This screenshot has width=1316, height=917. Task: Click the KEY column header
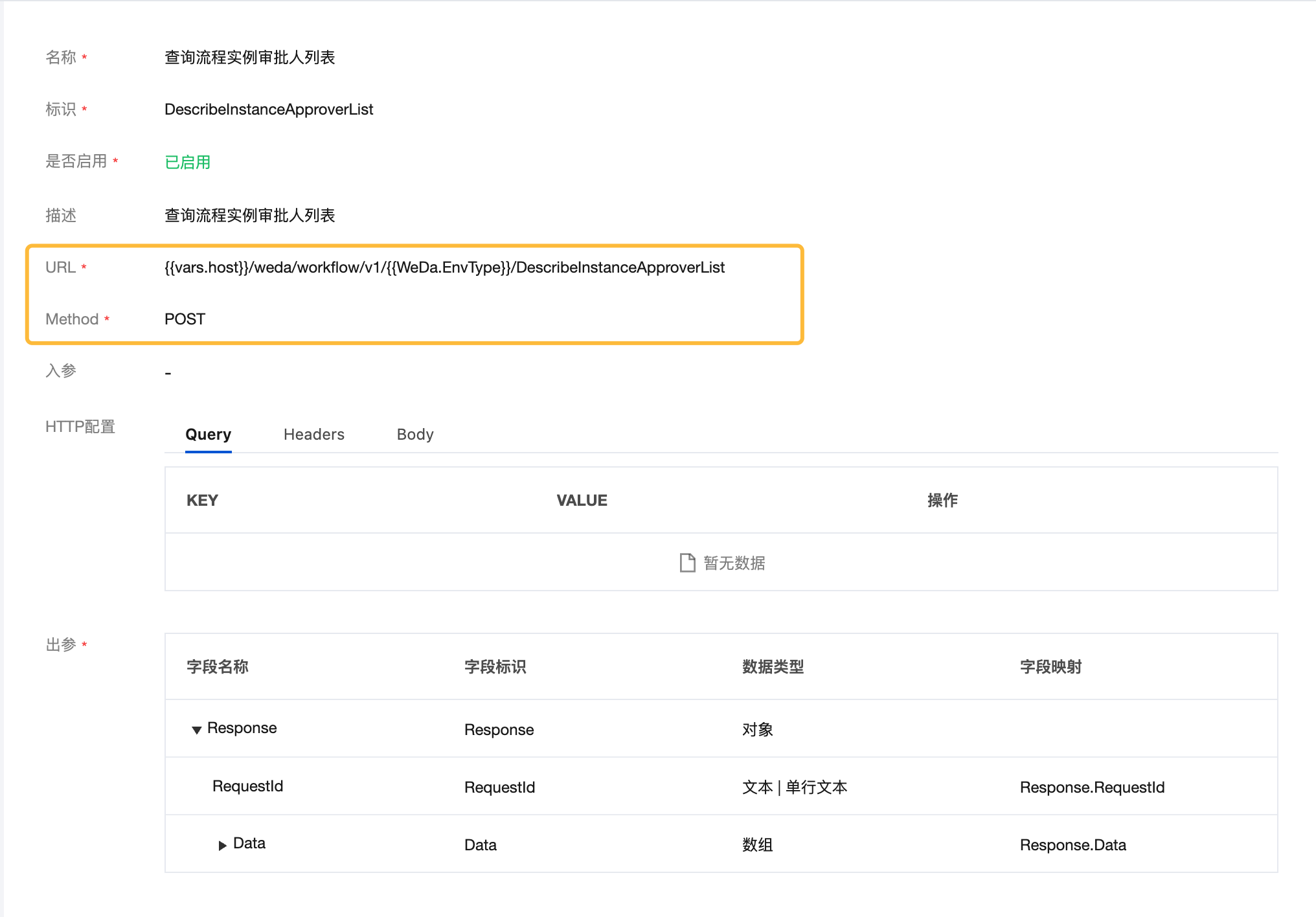tap(202, 501)
